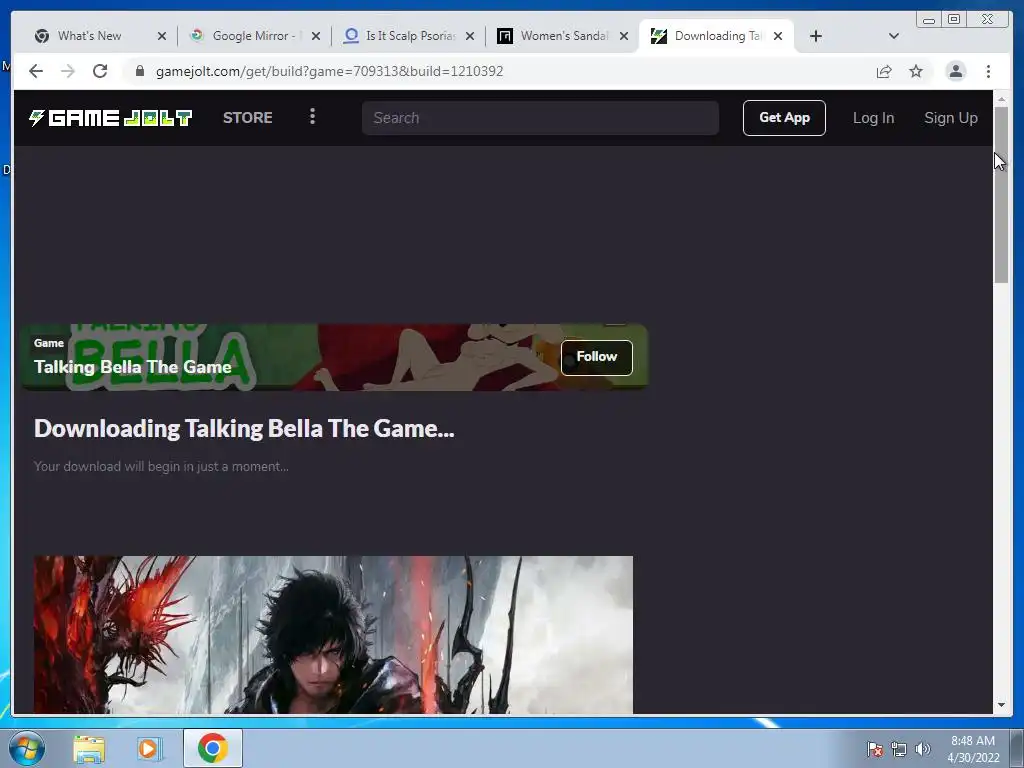The image size is (1024, 768).
Task: Go back to the previous page
Action: 36,71
